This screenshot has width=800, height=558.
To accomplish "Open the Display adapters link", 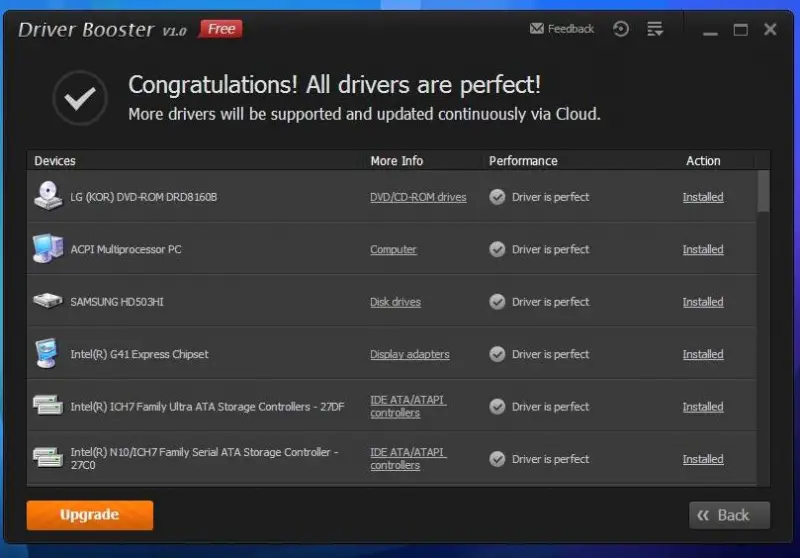I will tap(410, 354).
